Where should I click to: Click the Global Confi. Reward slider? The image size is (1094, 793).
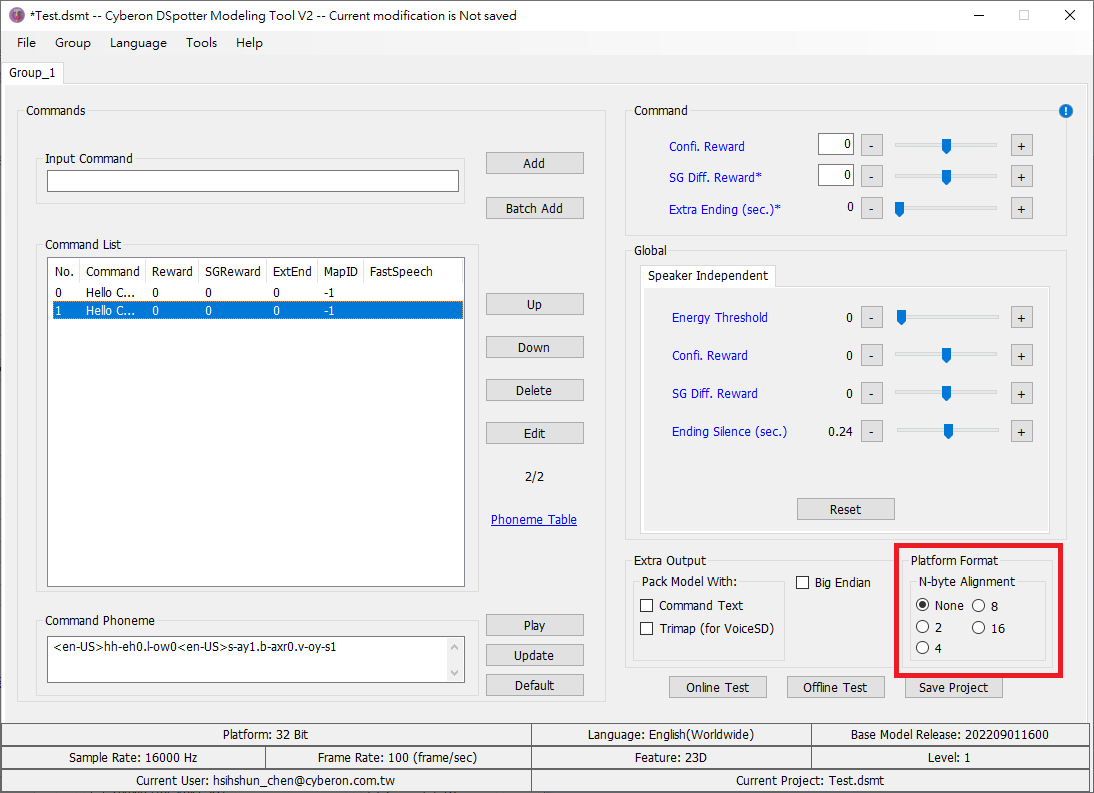coord(947,355)
